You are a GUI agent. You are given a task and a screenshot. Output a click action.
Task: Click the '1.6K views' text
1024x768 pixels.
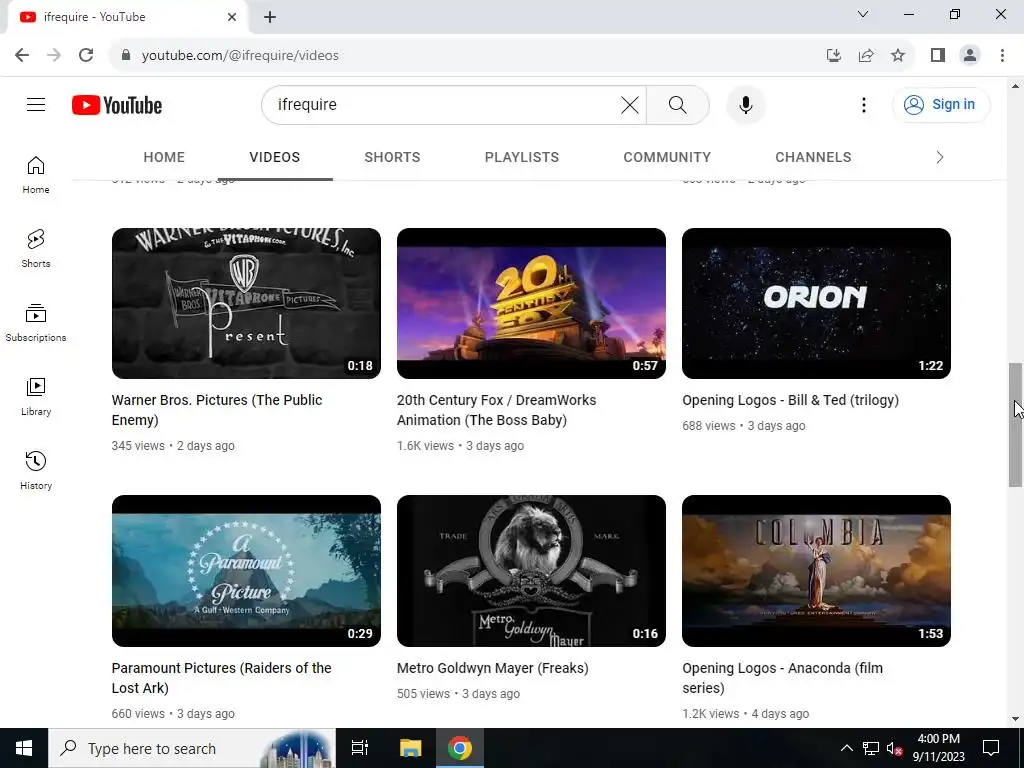point(425,445)
